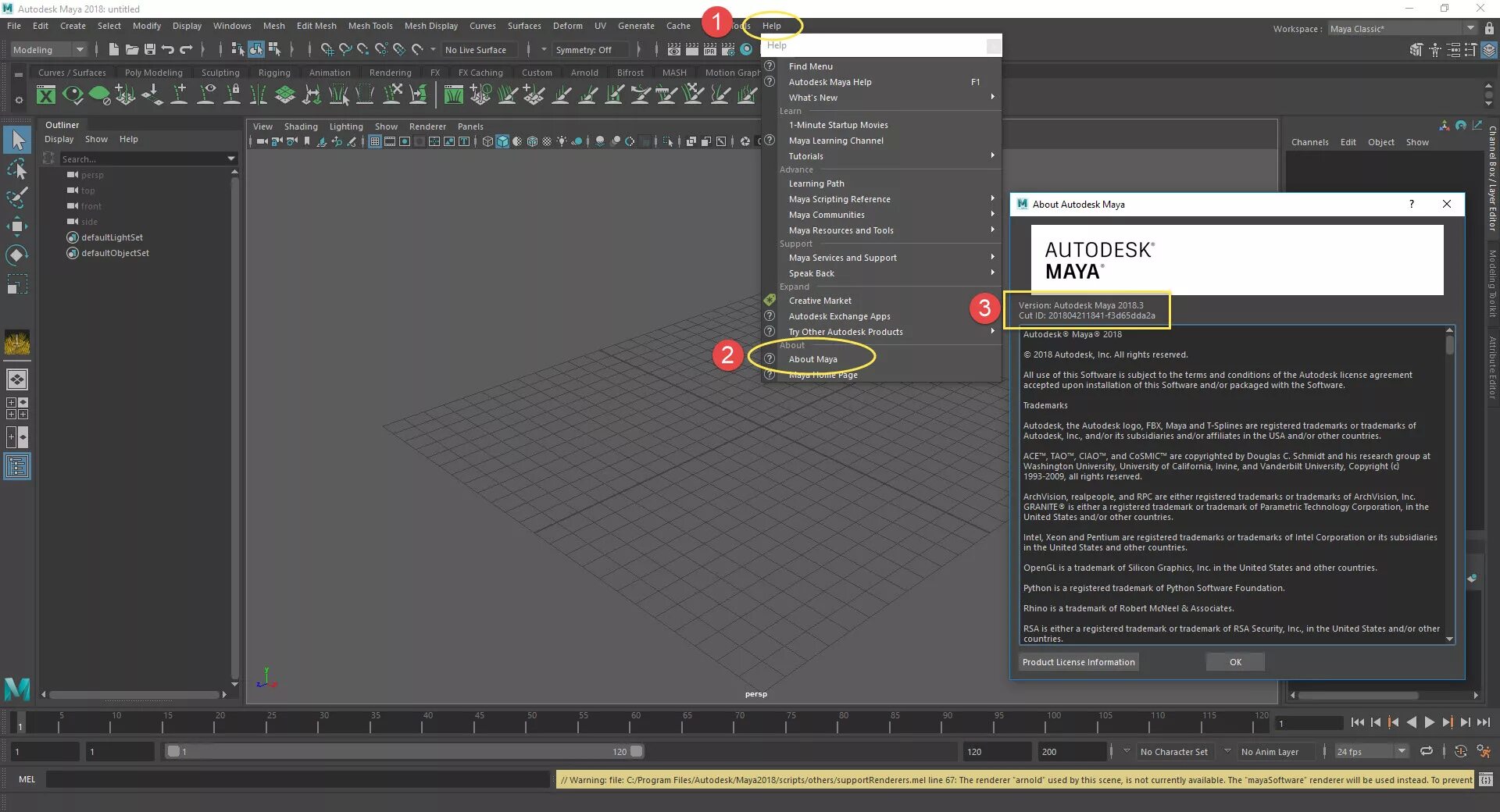This screenshot has height=812, width=1500.
Task: Click OK in About Autodesk Maya dialog
Action: [1235, 662]
